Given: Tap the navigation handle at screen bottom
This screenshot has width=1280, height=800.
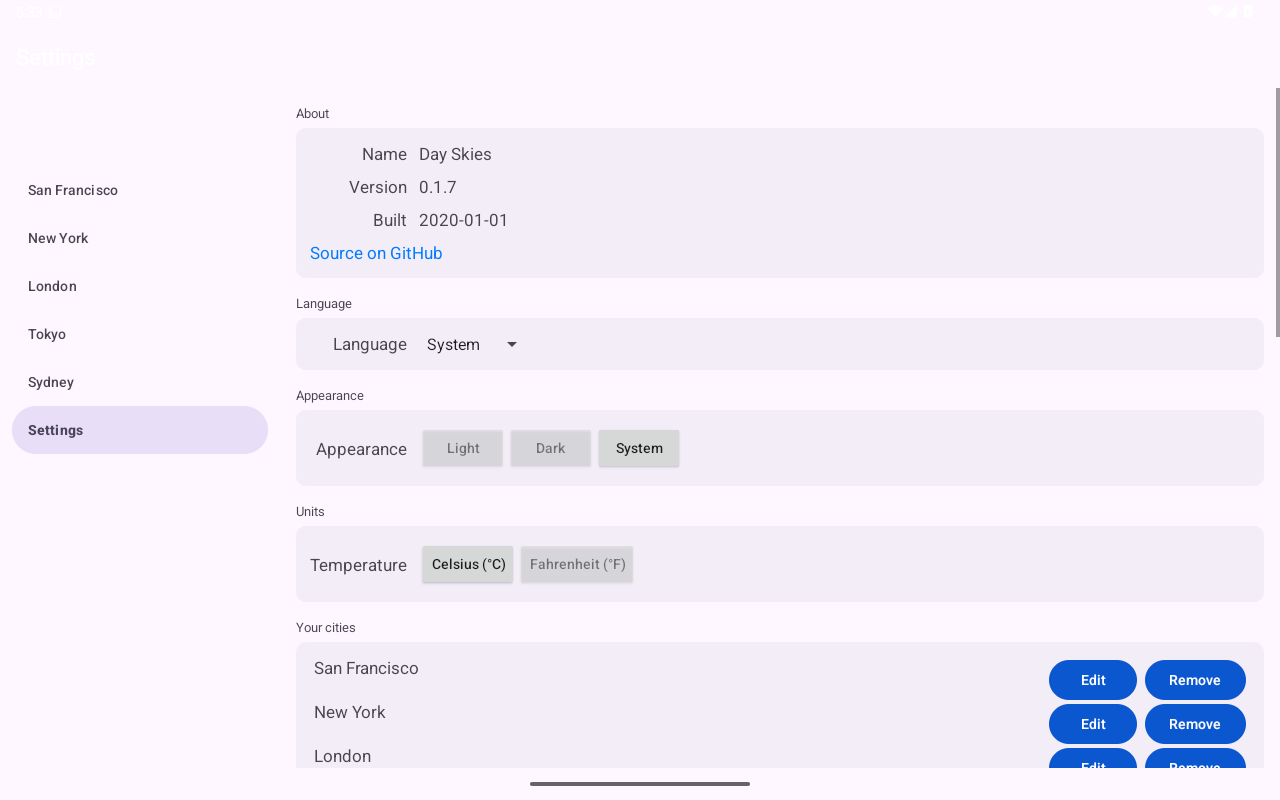Looking at the screenshot, I should click(x=640, y=784).
